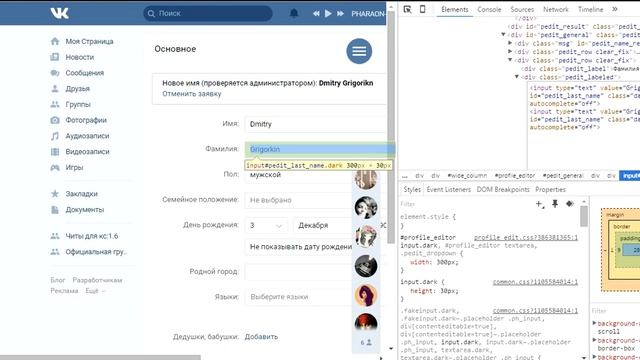Switch to the Sources tab
This screenshot has height=360, width=640.
(522, 9)
